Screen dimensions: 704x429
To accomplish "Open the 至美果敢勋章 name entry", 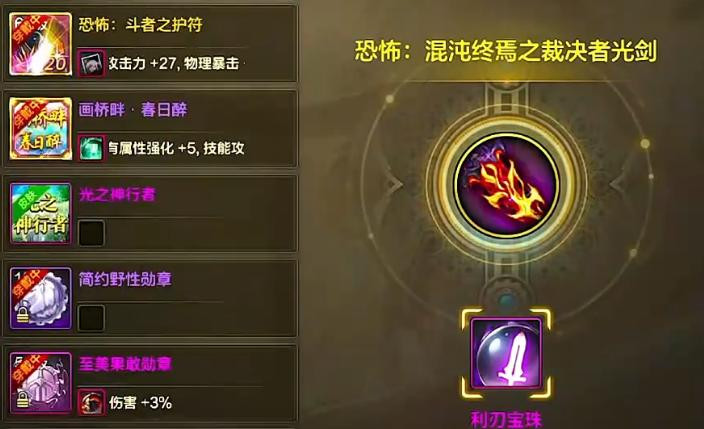I will [125, 363].
